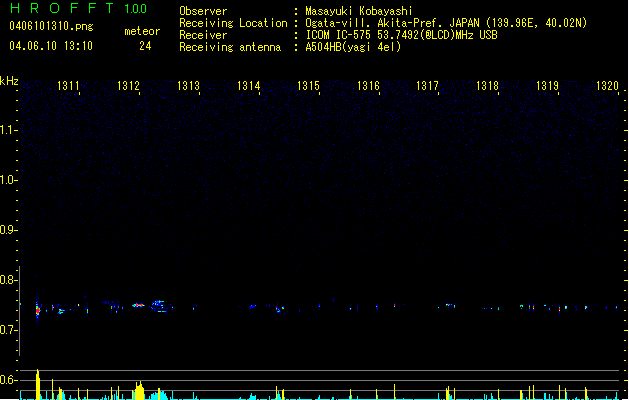
Task: Click the tallest yellow amplitude peak before 1311
Action: pos(38,384)
